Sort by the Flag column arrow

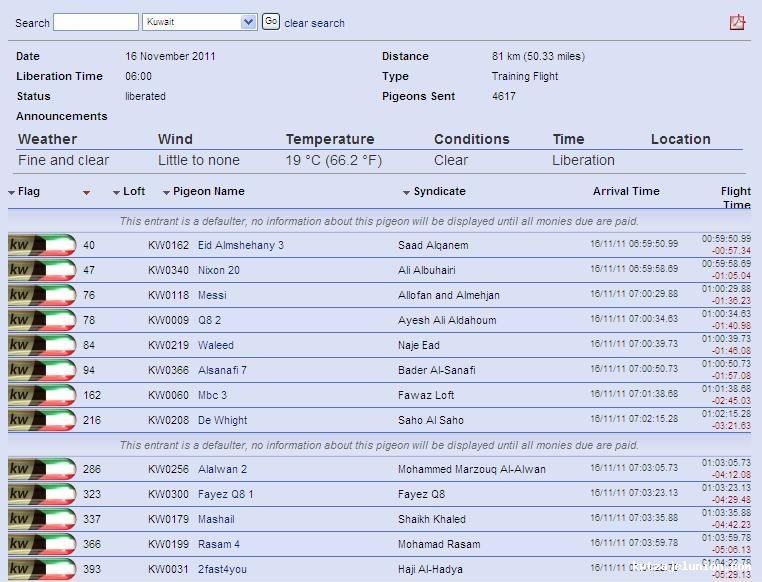[12, 192]
